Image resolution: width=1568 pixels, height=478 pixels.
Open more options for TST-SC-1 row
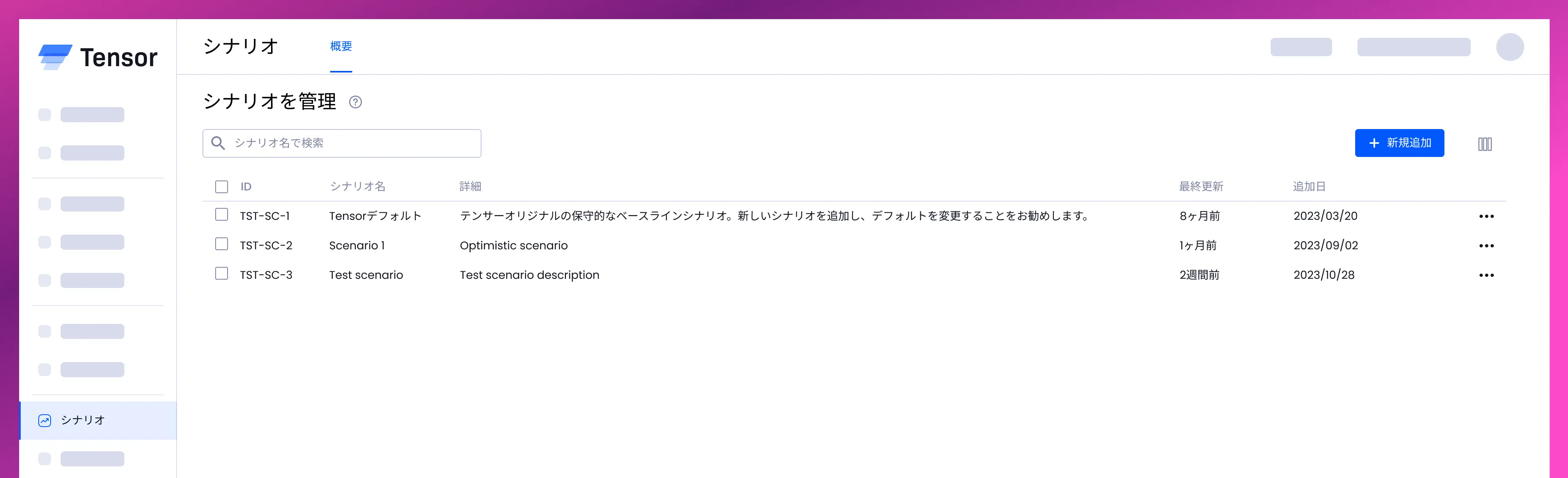[1486, 217]
